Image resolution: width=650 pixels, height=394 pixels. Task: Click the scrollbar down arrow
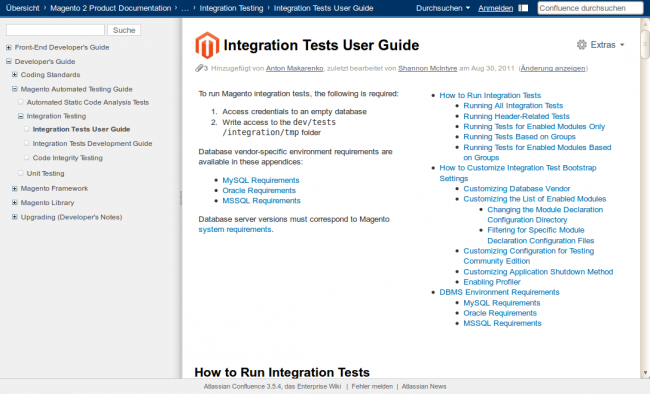645,373
